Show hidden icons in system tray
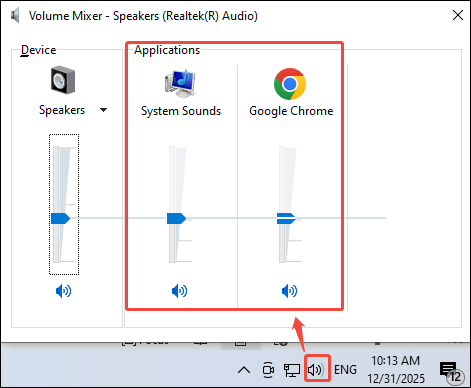This screenshot has width=471, height=388. [x=244, y=370]
